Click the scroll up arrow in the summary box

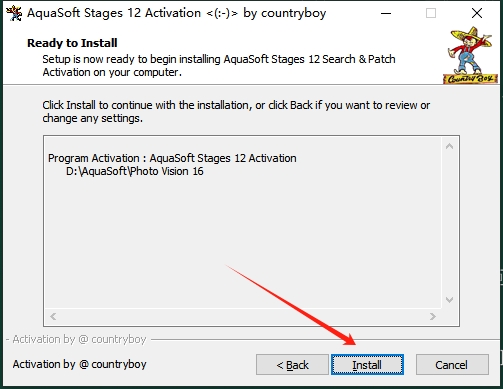(449, 146)
